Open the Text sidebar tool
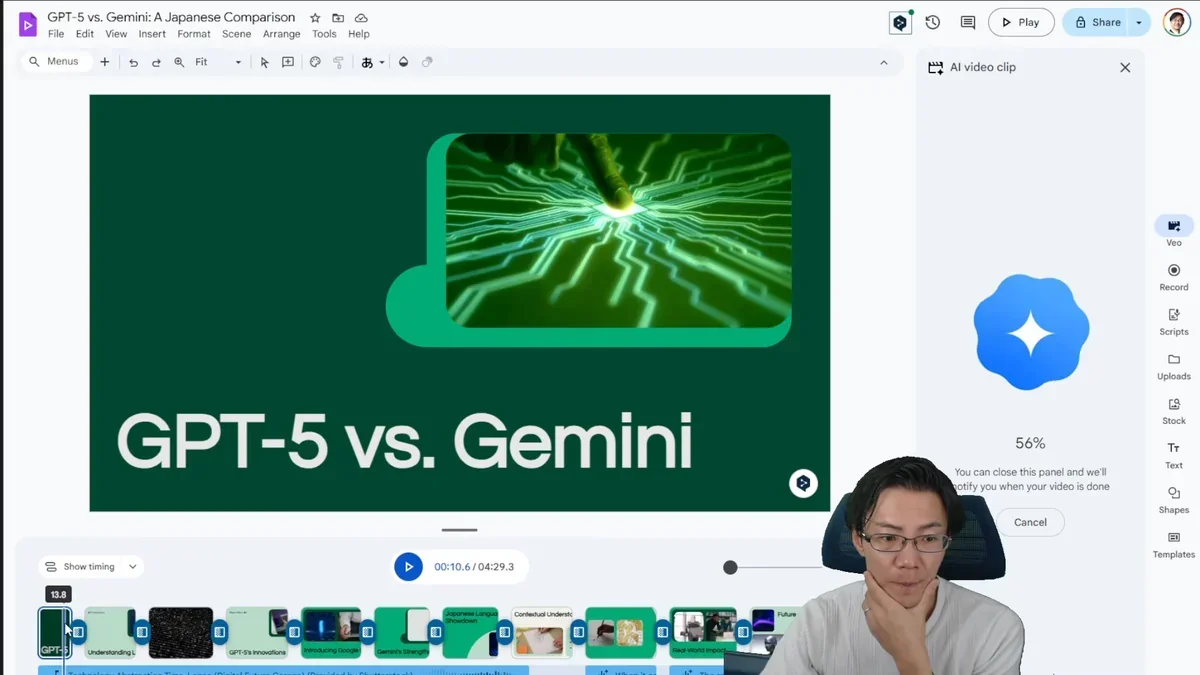 [x=1174, y=455]
